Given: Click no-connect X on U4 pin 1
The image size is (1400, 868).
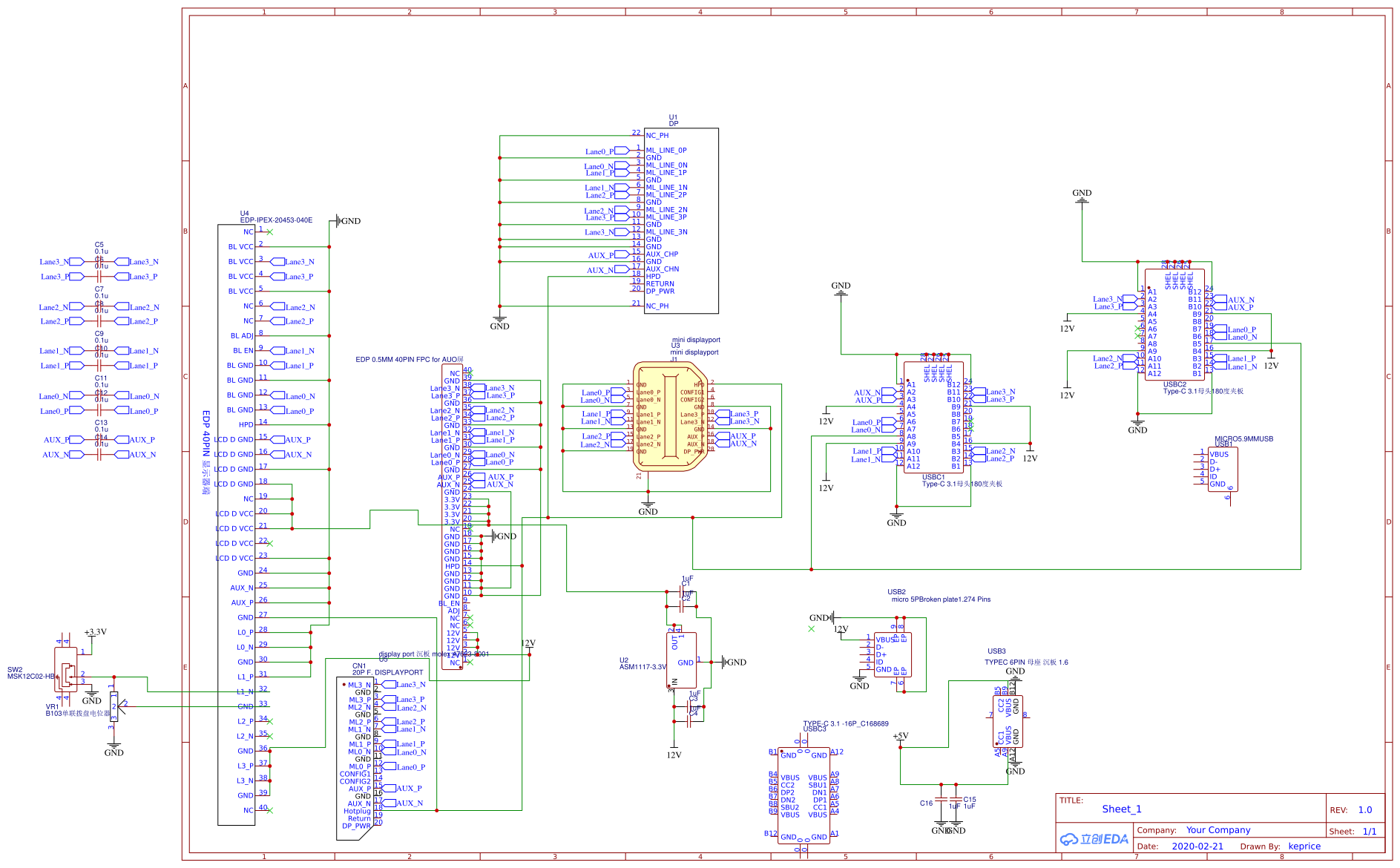Looking at the screenshot, I should point(269,232).
